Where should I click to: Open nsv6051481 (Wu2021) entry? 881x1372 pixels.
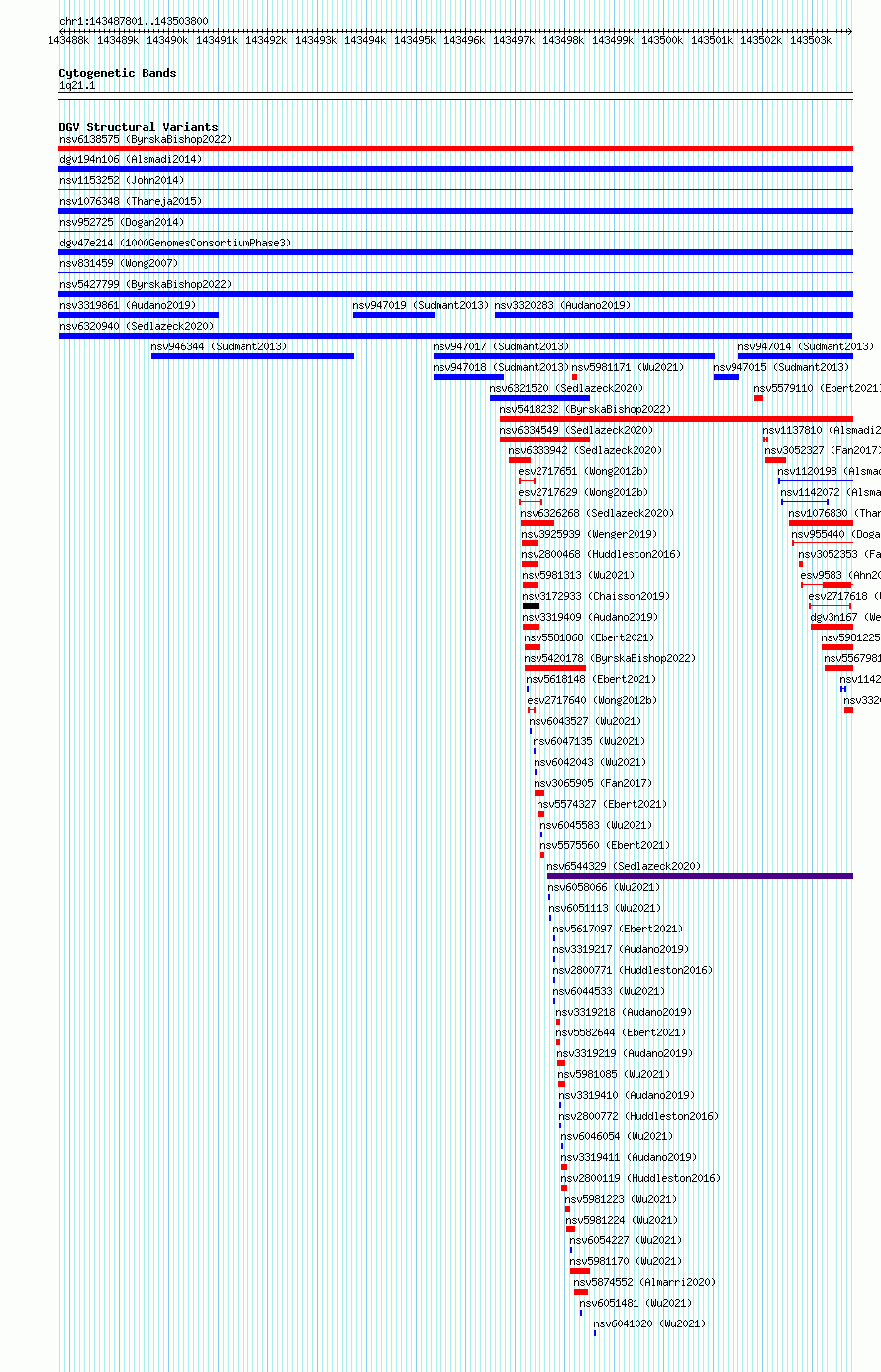pos(636,1303)
